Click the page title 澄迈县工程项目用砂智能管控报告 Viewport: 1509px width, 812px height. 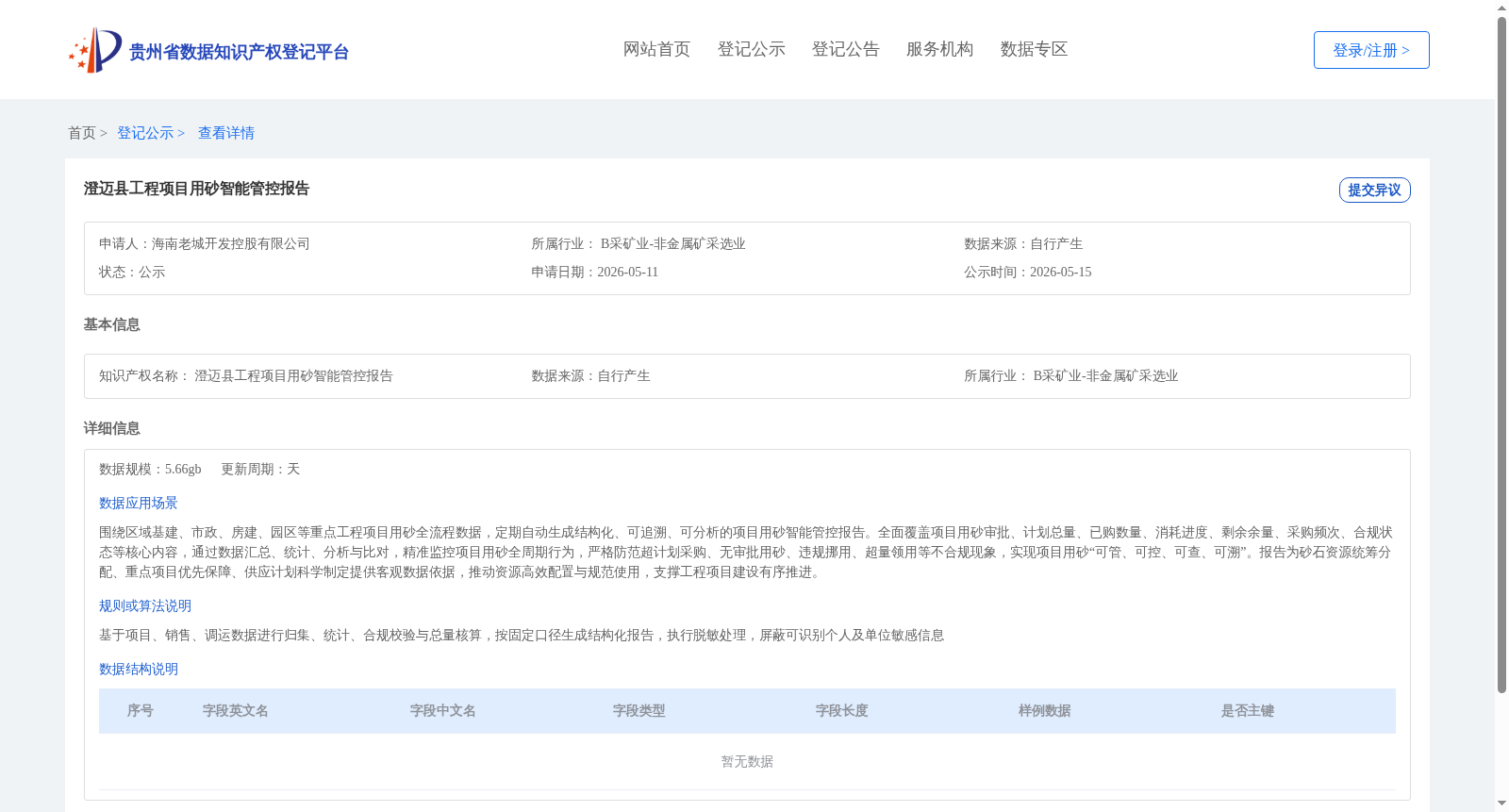click(196, 189)
